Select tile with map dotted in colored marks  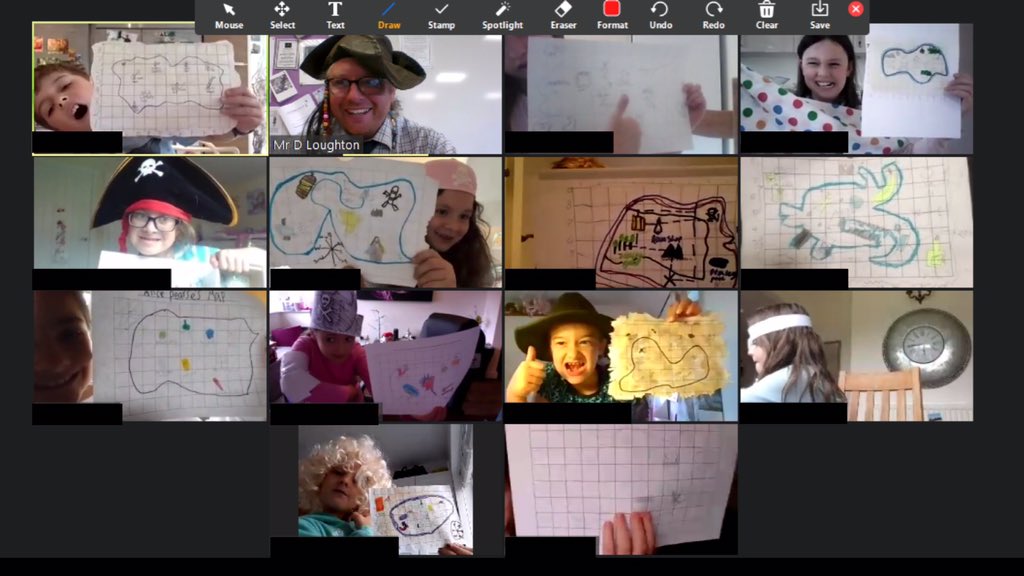coord(150,356)
